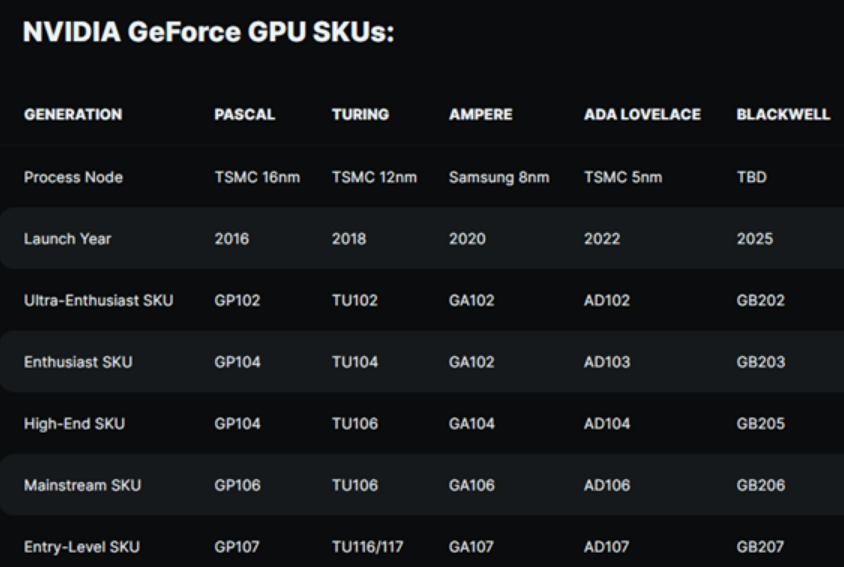Viewport: 844px width, 567px height.
Task: Pick the 2016 launch year cell
Action: (x=231, y=239)
